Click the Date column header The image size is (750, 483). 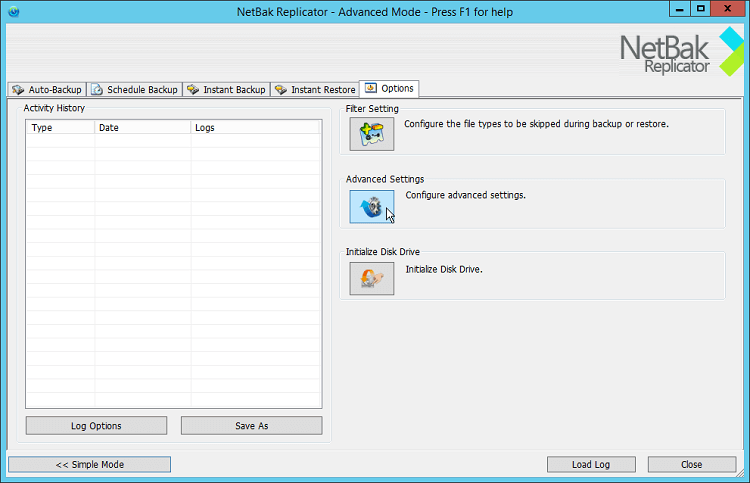tap(141, 128)
